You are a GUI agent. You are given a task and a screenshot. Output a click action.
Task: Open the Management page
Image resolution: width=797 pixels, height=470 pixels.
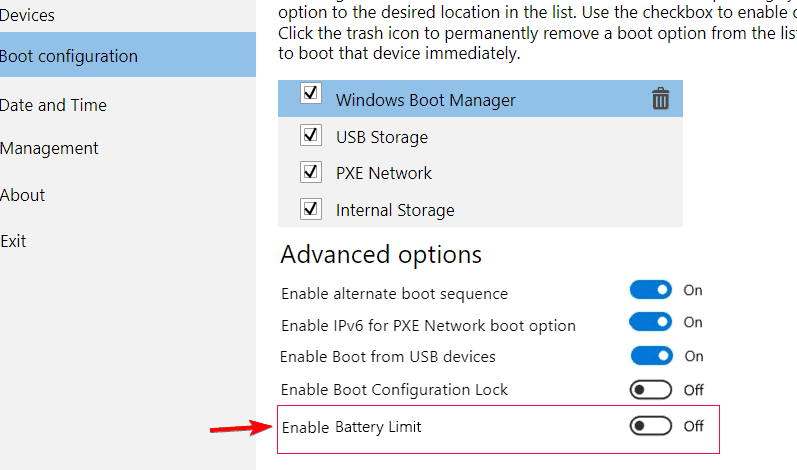50,148
